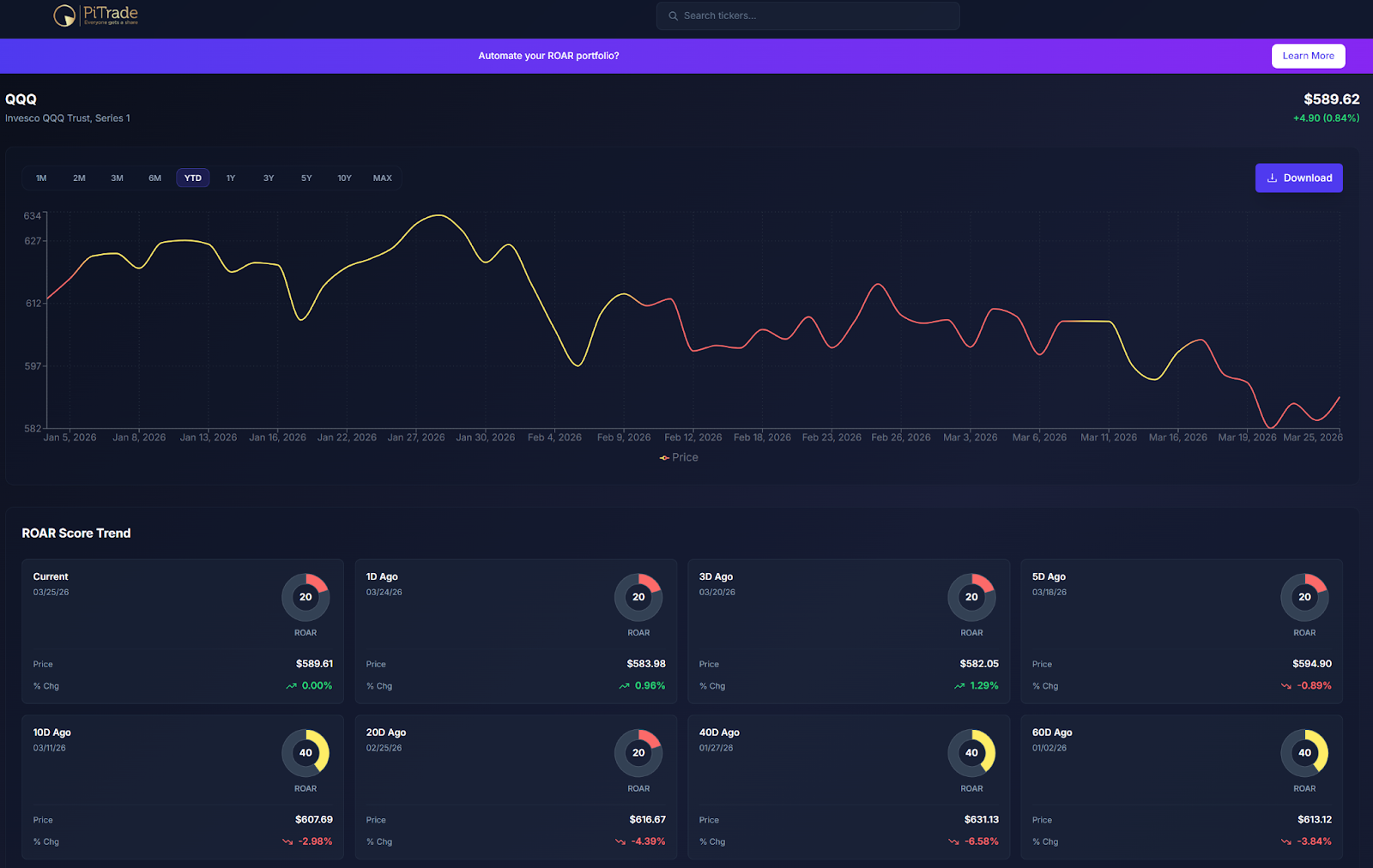The height and width of the screenshot is (868, 1373).
Task: Click the $589.62 header price
Action: [1332, 99]
